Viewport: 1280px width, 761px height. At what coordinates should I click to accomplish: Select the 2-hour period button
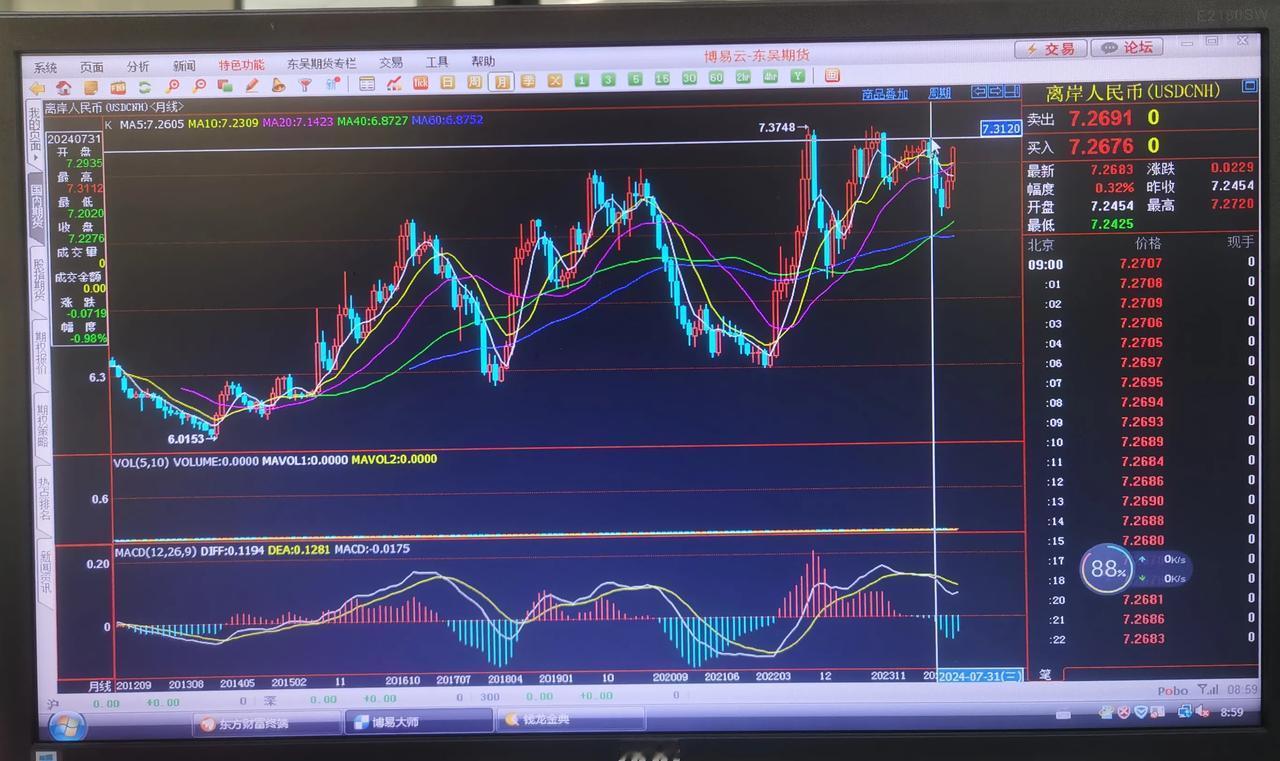(743, 77)
